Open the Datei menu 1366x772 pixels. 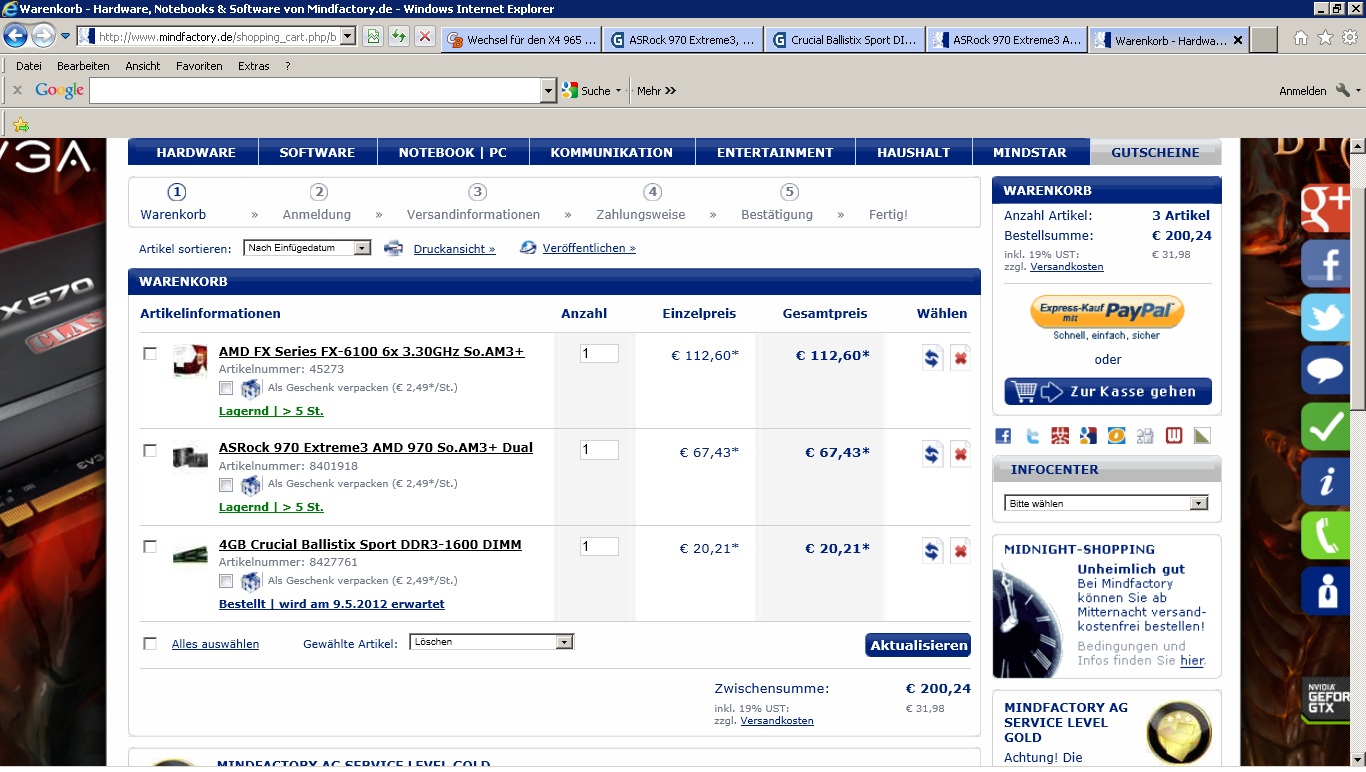click(x=29, y=66)
